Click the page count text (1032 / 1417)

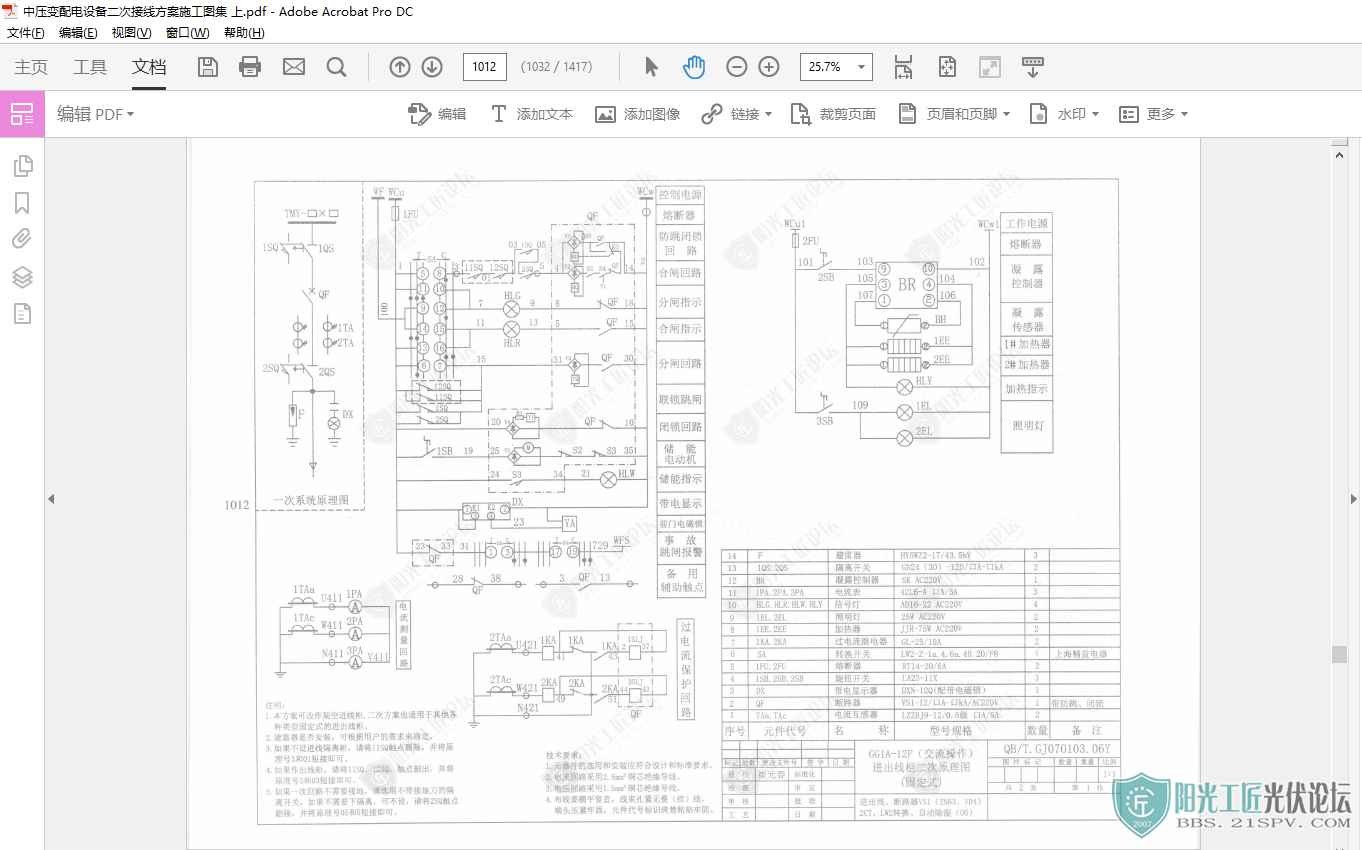[x=556, y=67]
